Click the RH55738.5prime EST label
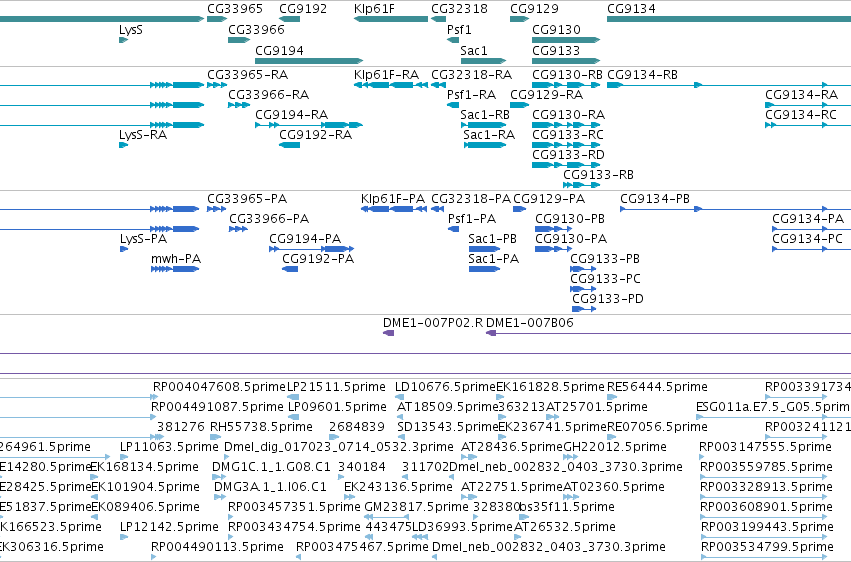This screenshot has width=851, height=562. [x=261, y=427]
